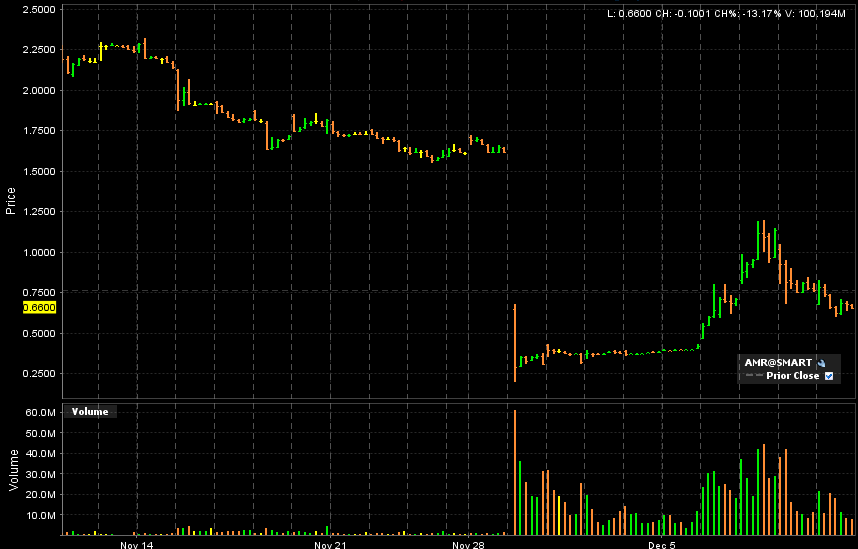
Task: Click the yellow 0.6600 current price marker
Action: point(39,308)
